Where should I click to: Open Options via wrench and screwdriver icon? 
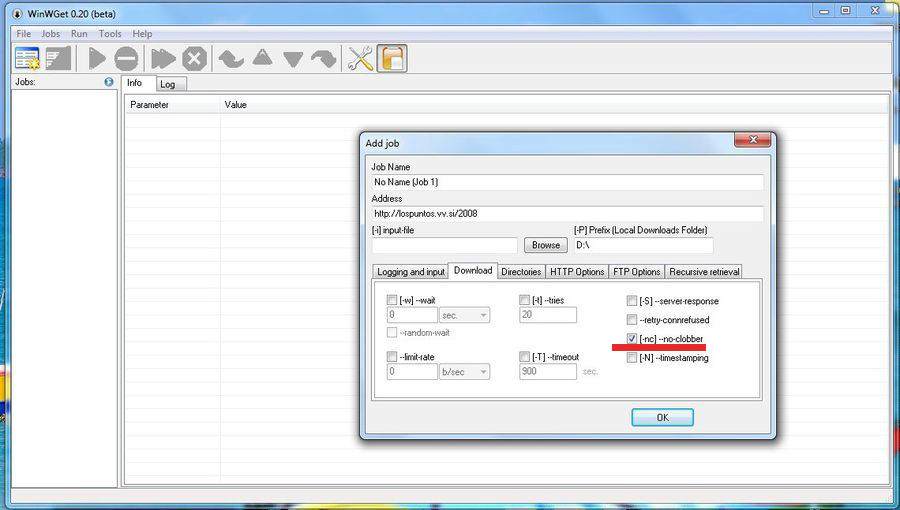[360, 59]
